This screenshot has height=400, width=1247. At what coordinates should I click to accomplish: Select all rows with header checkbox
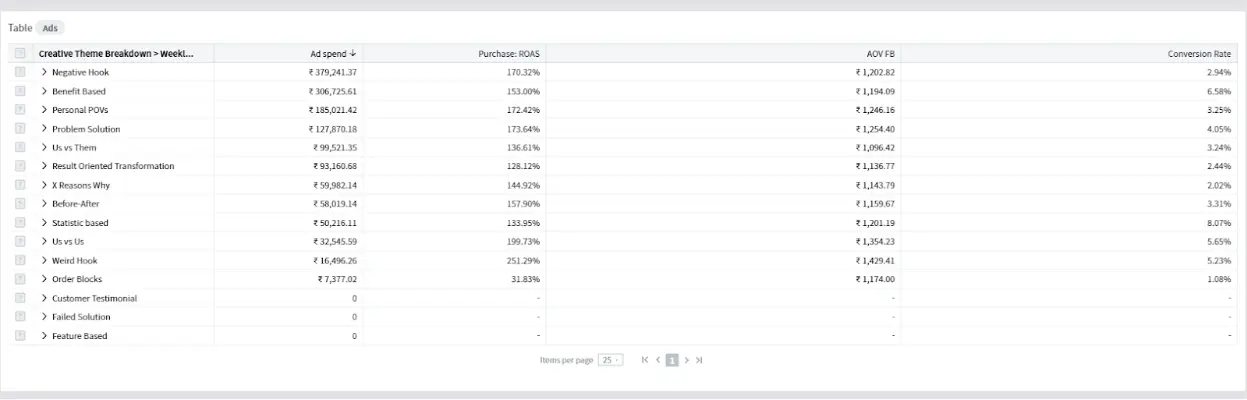[20, 53]
